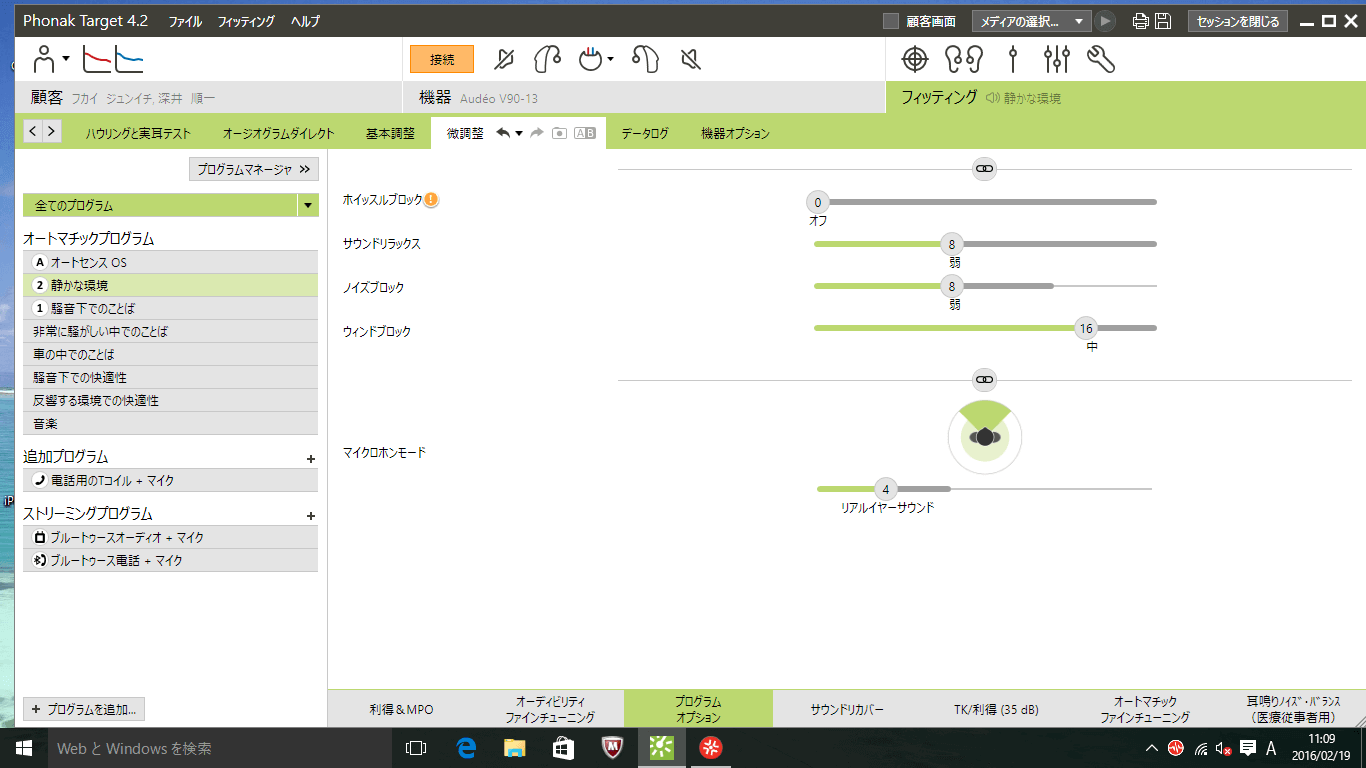Open the TK/利得 (35 dB) tab
The image size is (1366, 768).
pyautogui.click(x=996, y=709)
